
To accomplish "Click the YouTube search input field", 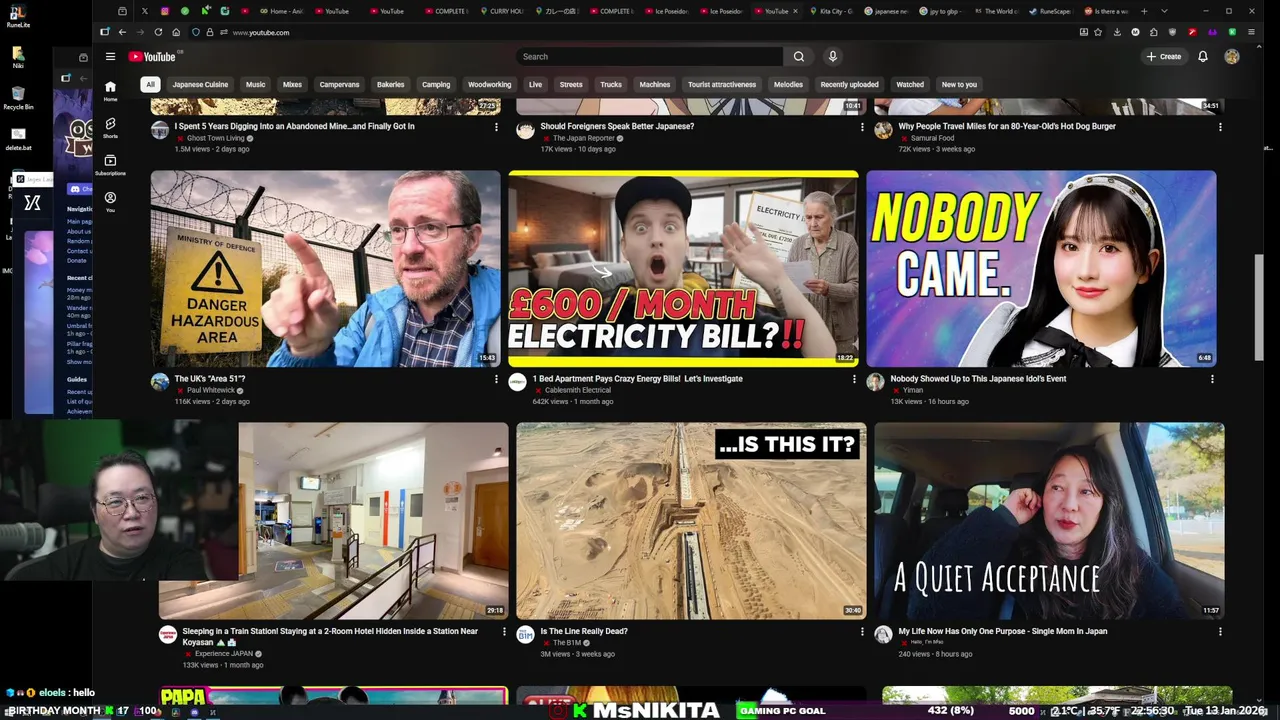I will 650,57.
